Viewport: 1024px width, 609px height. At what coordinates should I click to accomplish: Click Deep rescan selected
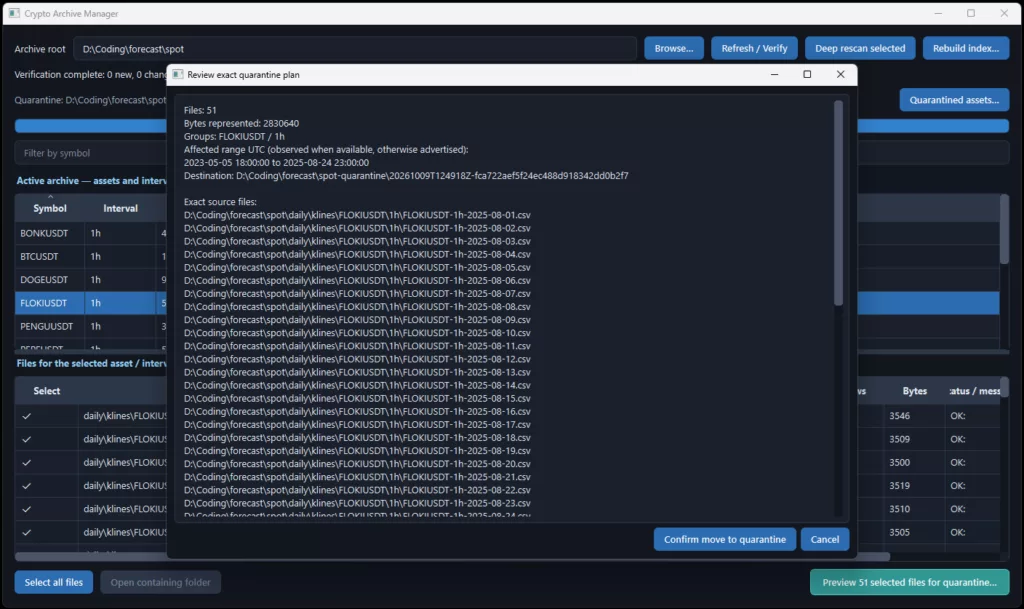tap(860, 48)
